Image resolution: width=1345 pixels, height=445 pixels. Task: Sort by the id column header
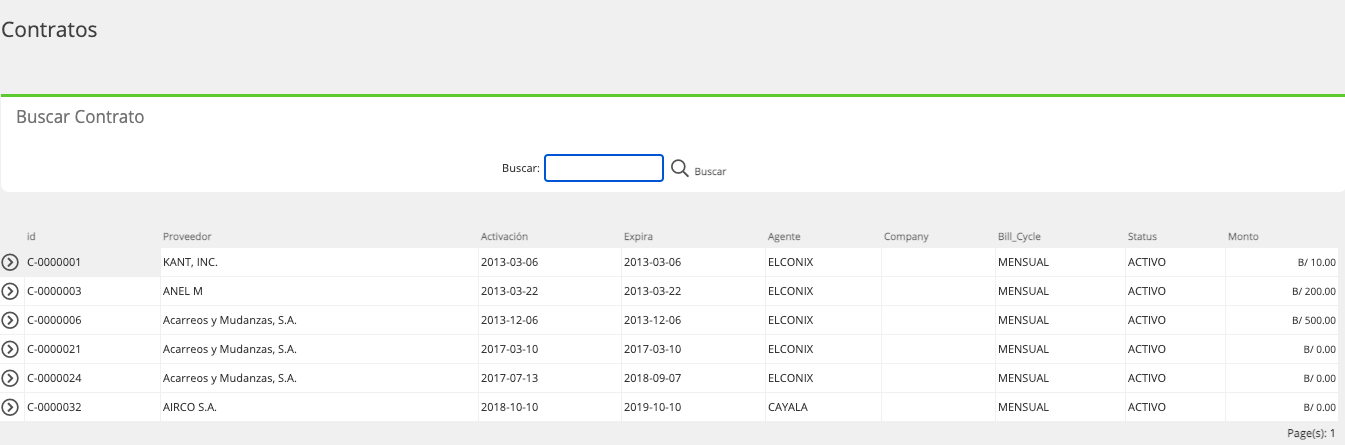[31, 237]
